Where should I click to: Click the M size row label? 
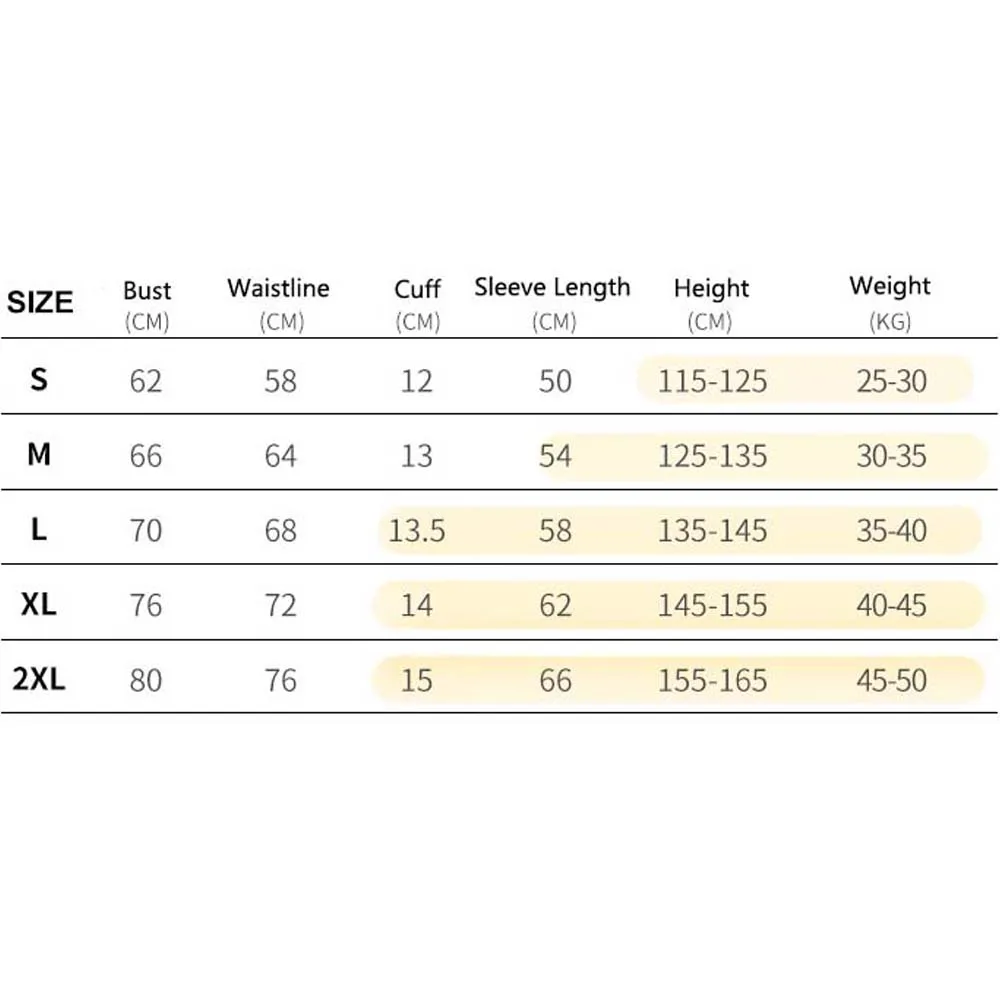pyautogui.click(x=39, y=455)
